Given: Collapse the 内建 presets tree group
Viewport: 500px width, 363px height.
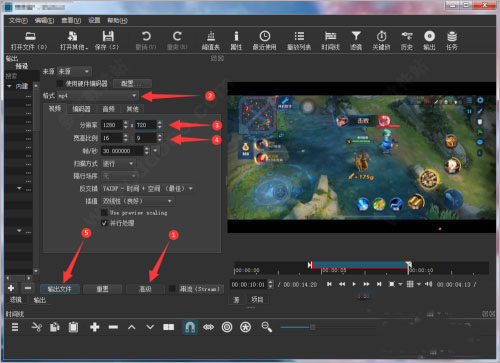Looking at the screenshot, I should [9, 86].
